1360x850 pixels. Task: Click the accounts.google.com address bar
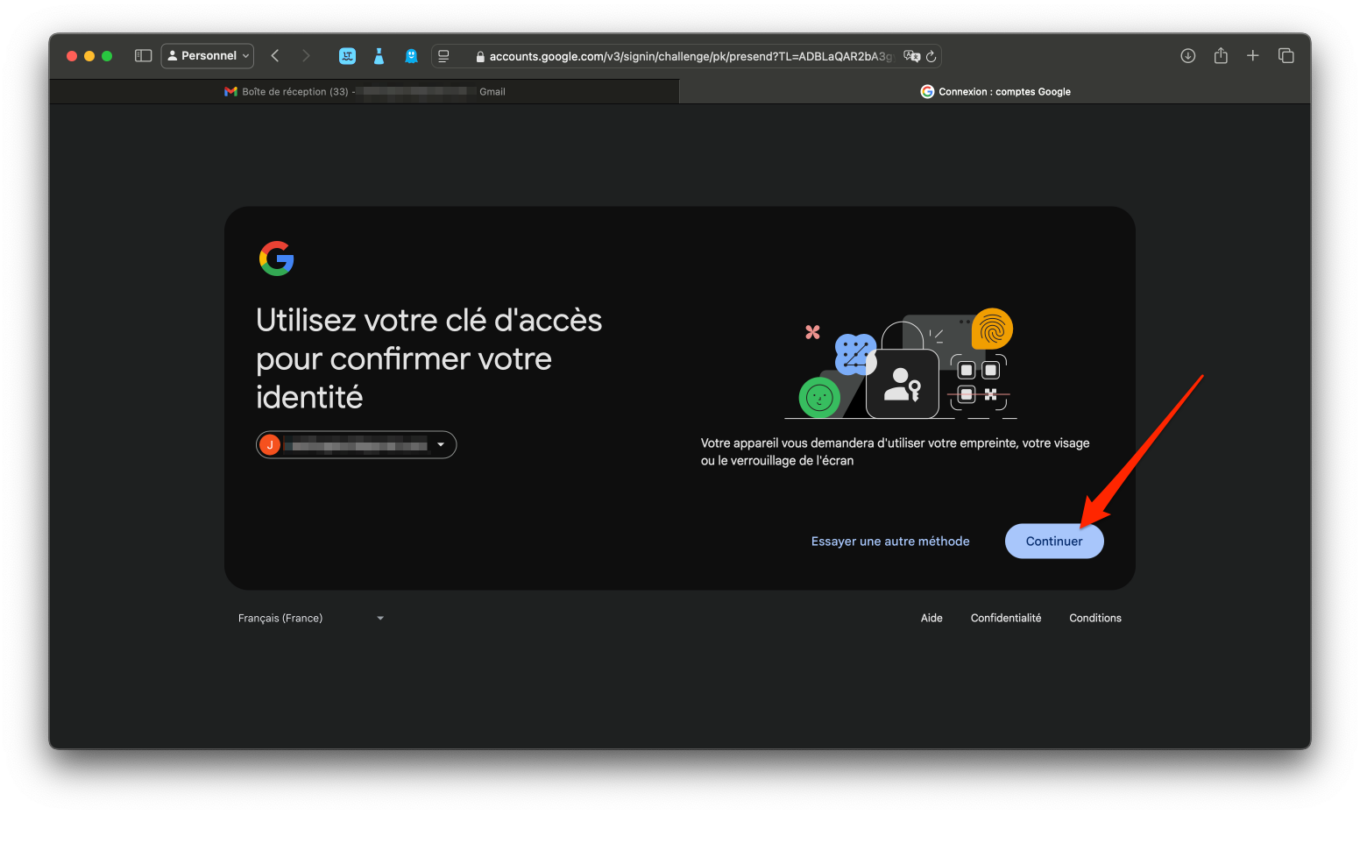[686, 56]
